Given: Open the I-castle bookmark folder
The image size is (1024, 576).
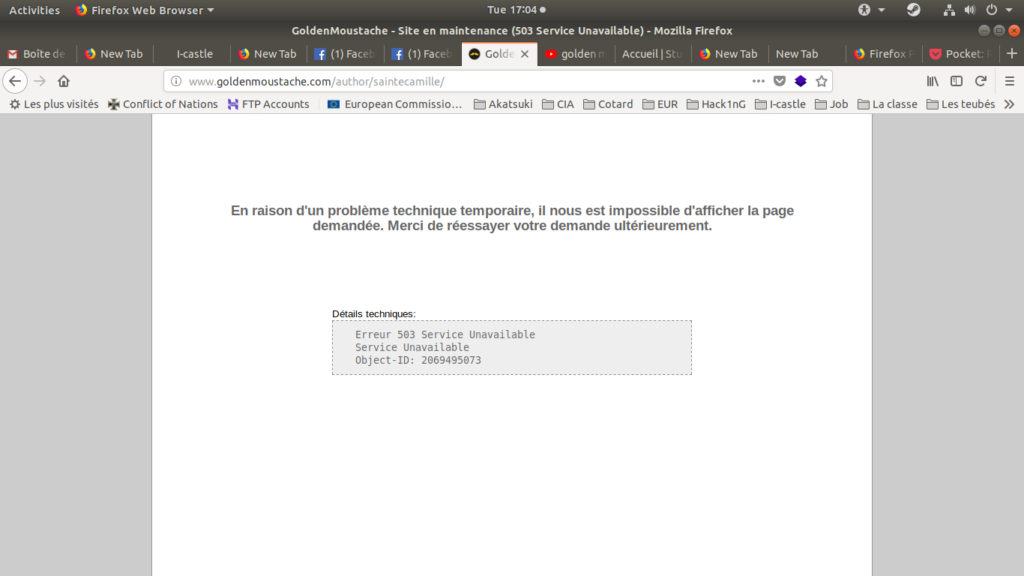Looking at the screenshot, I should pos(780,104).
